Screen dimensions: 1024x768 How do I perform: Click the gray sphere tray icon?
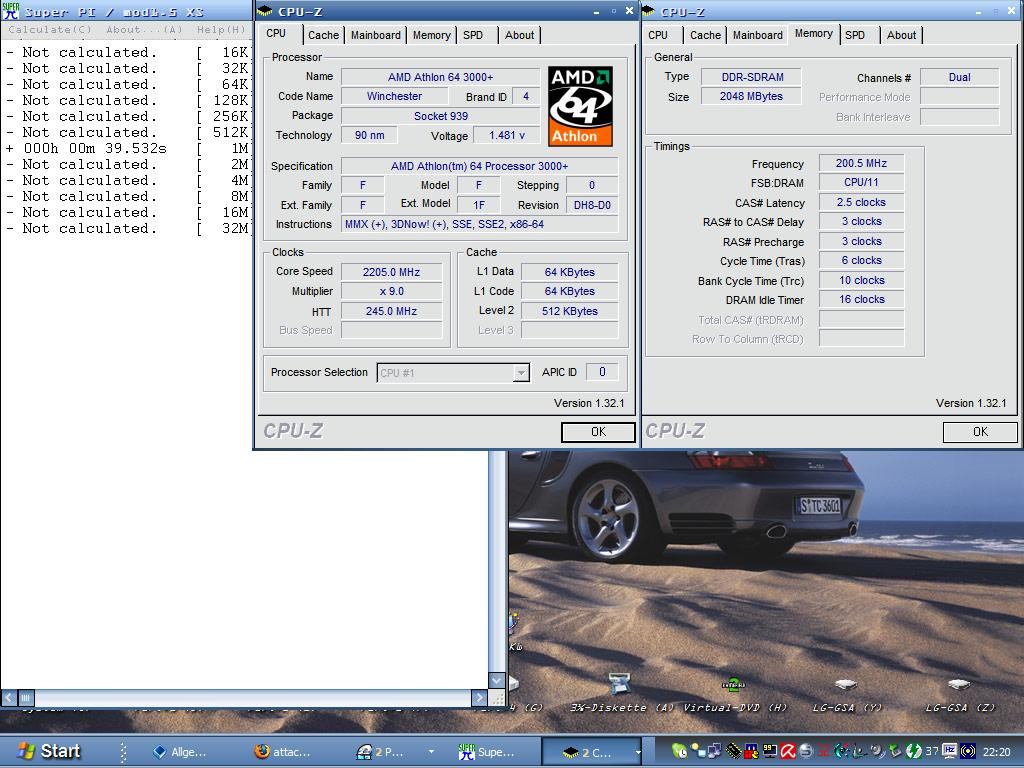[805, 751]
